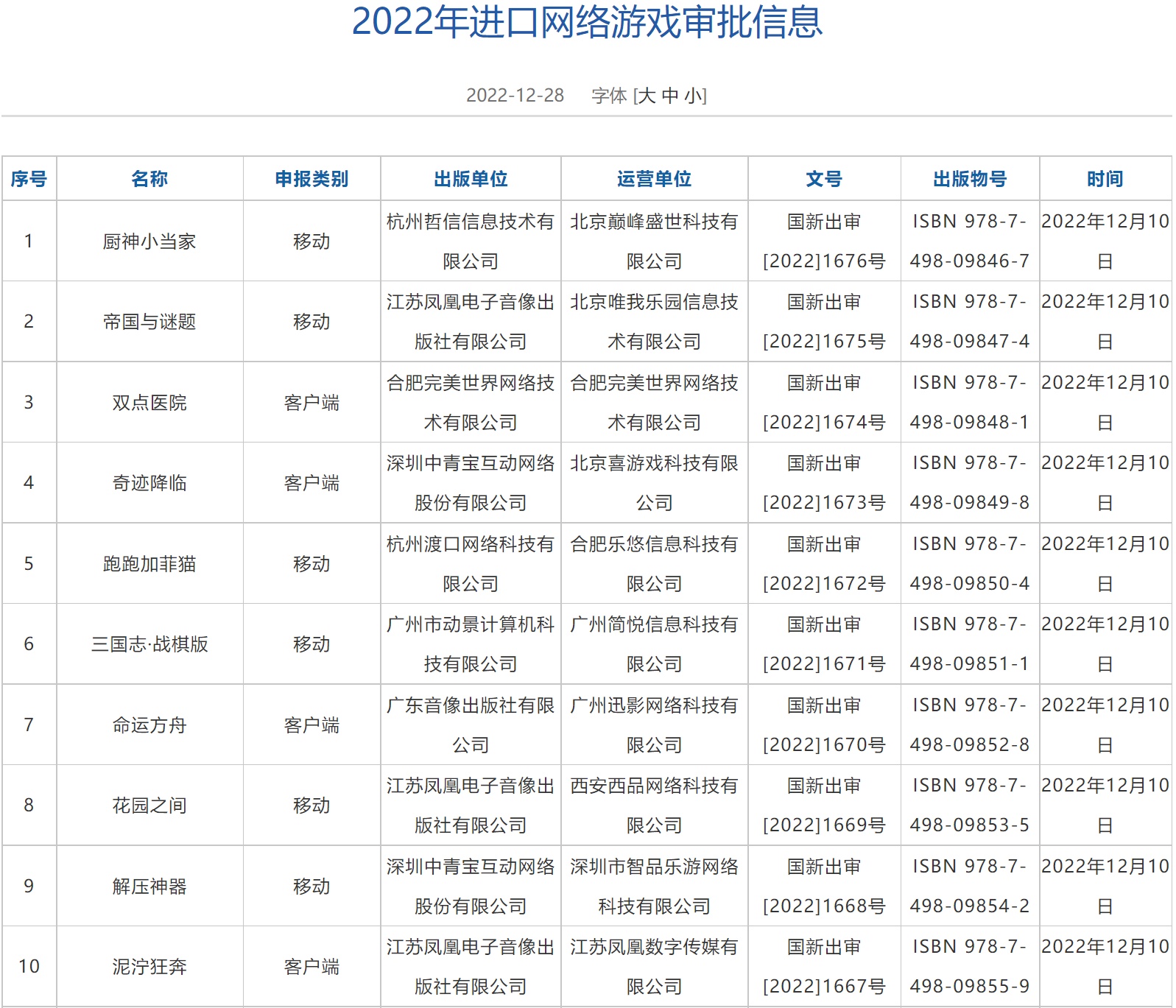Select the game name 奇迹降临
1176x1008 pixels.
tap(149, 483)
